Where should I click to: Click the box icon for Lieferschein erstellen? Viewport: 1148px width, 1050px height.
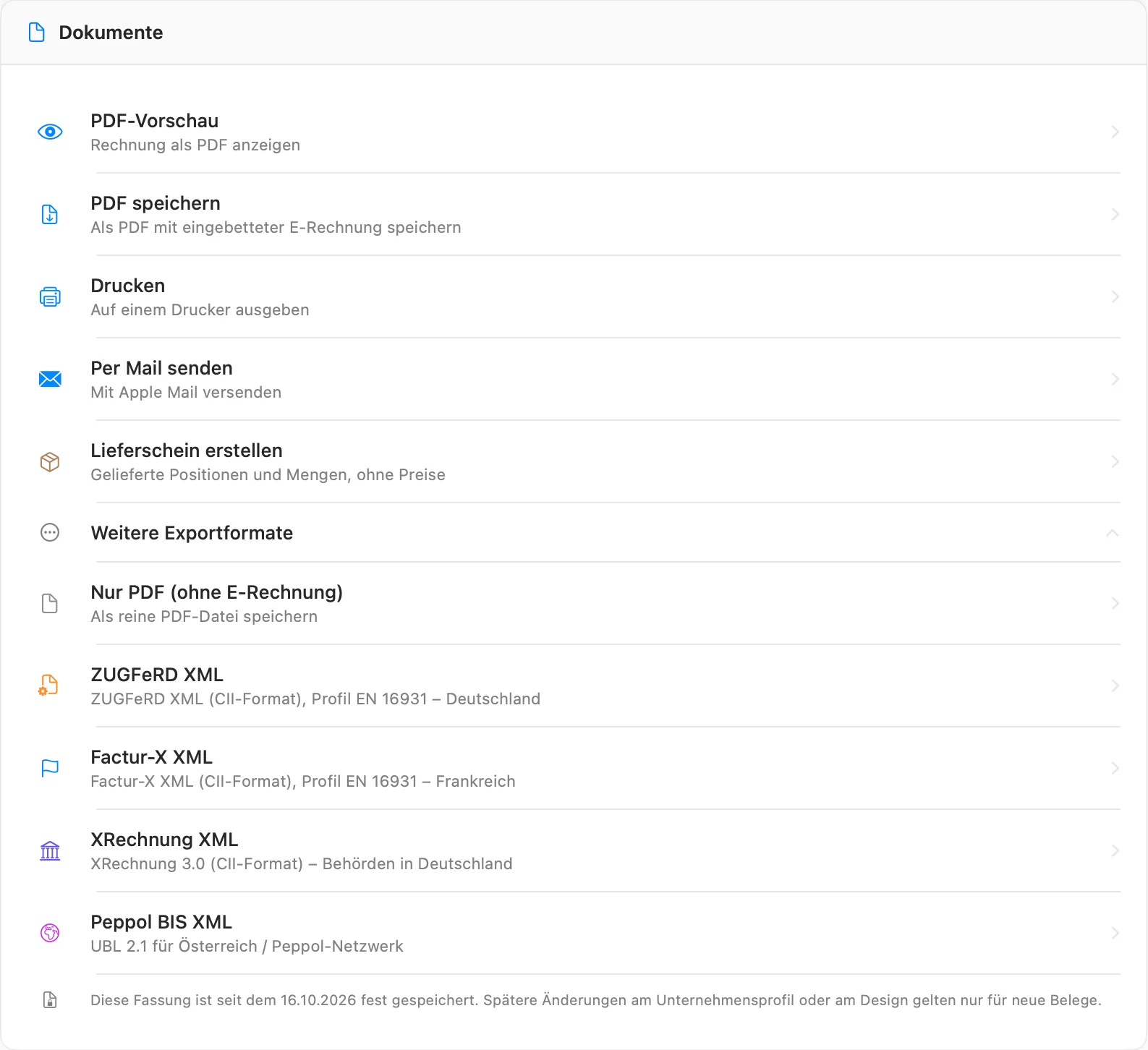pyautogui.click(x=50, y=461)
